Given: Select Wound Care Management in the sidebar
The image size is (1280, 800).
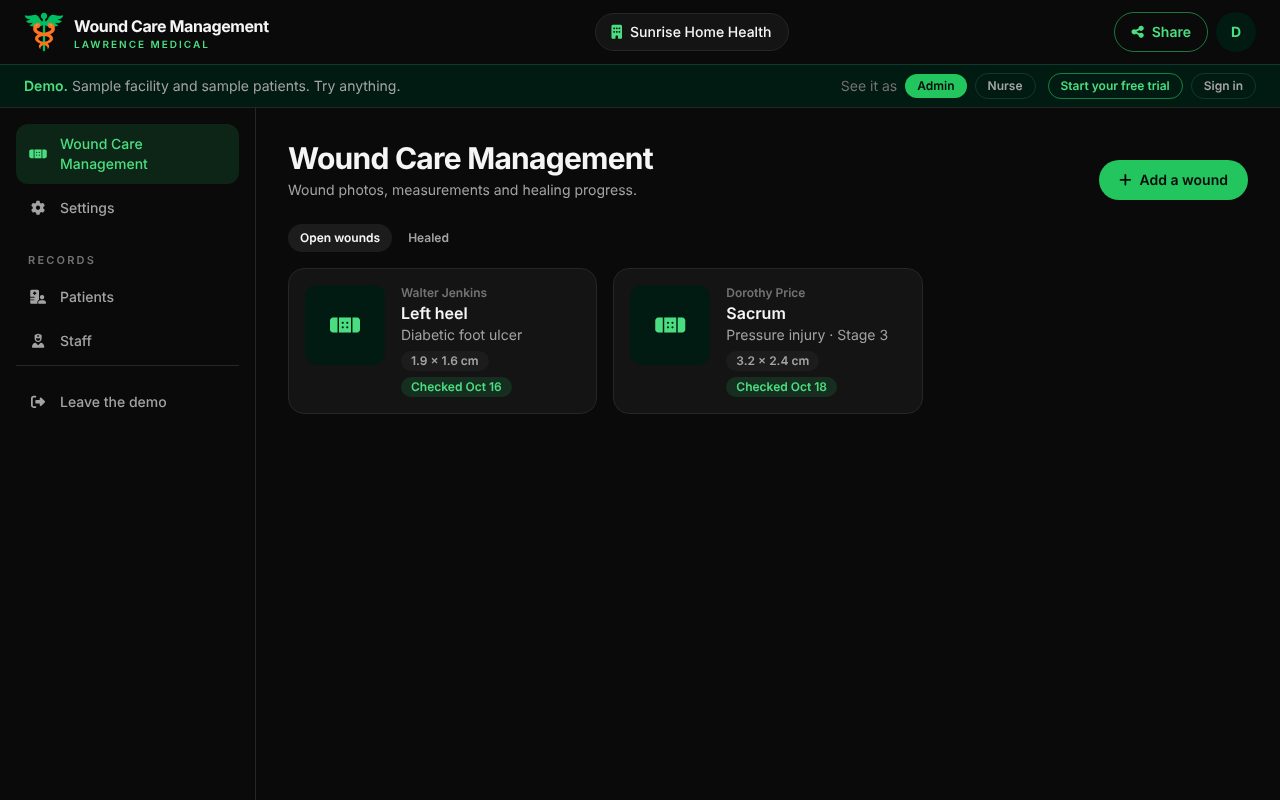Looking at the screenshot, I should coord(127,154).
